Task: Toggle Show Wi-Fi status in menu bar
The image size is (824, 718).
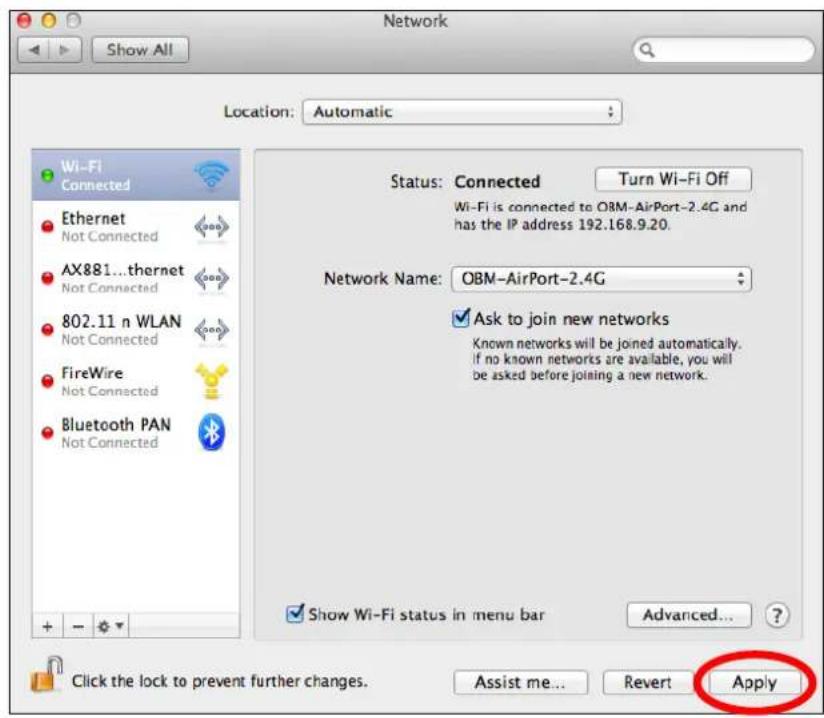Action: (x=295, y=613)
